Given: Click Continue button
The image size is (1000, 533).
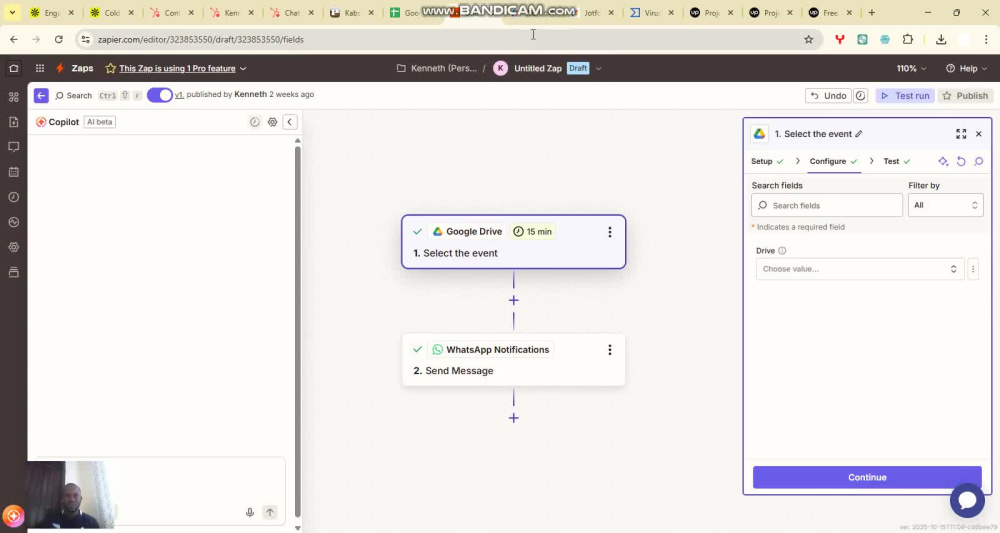Looking at the screenshot, I should click(x=867, y=477).
